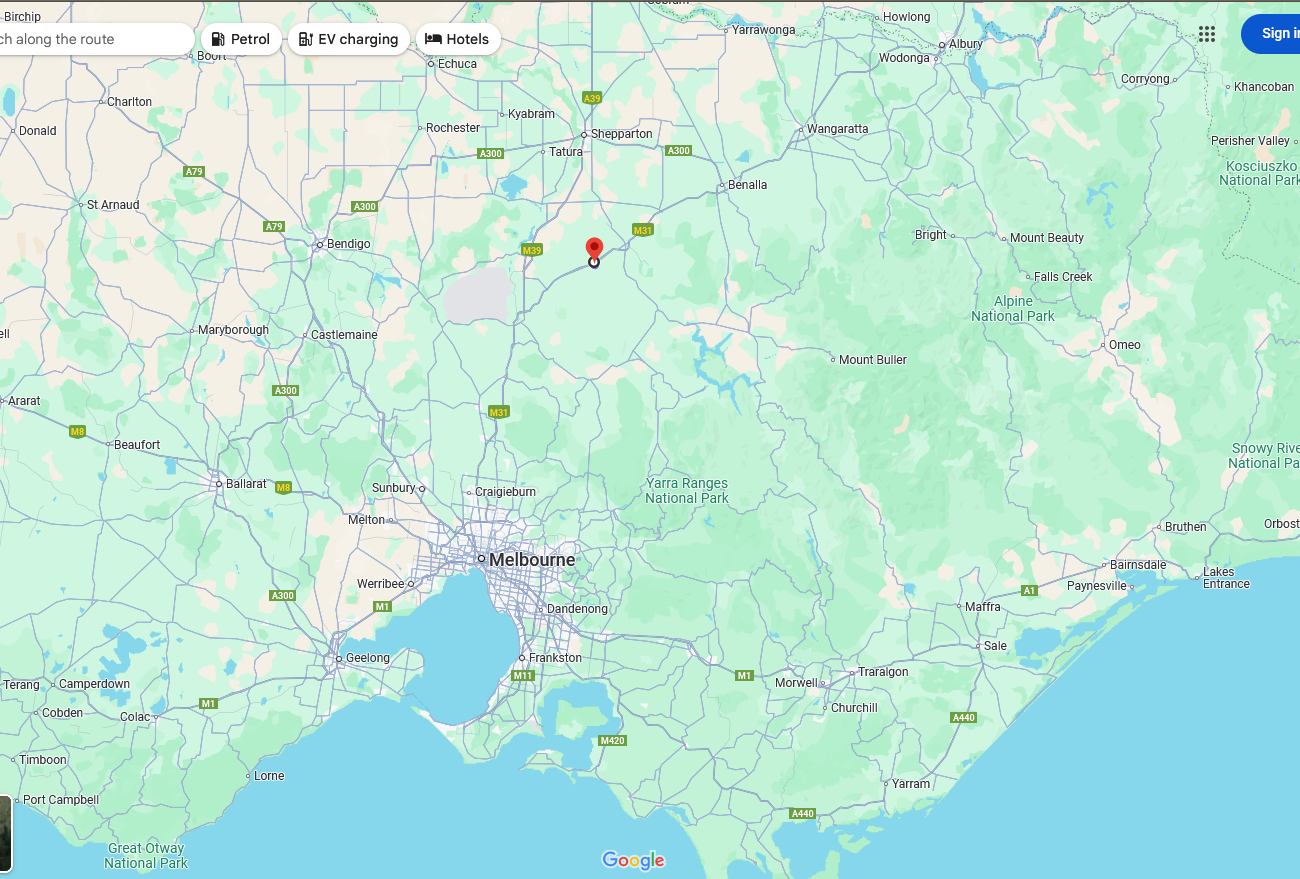Click the Beaufort town label
The height and width of the screenshot is (879, 1300).
click(x=137, y=445)
